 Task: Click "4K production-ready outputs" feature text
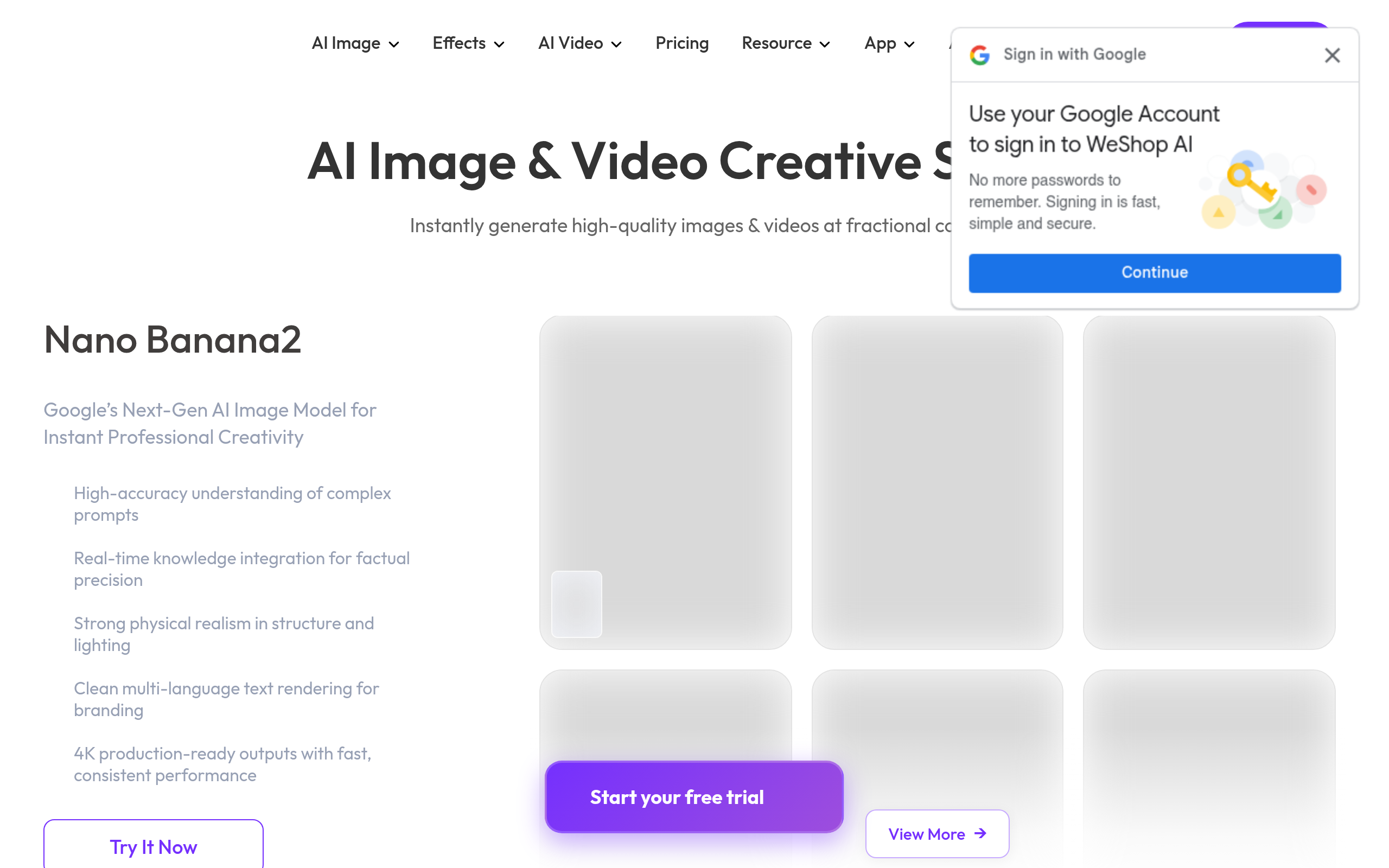(222, 764)
